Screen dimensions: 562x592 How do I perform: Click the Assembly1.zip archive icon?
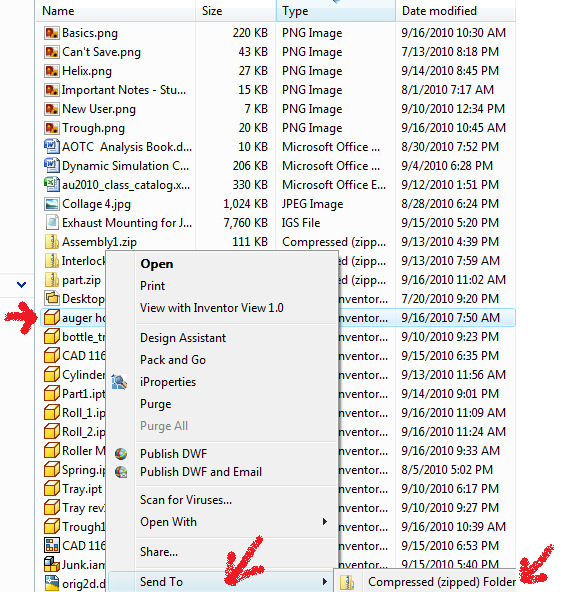coord(52,242)
